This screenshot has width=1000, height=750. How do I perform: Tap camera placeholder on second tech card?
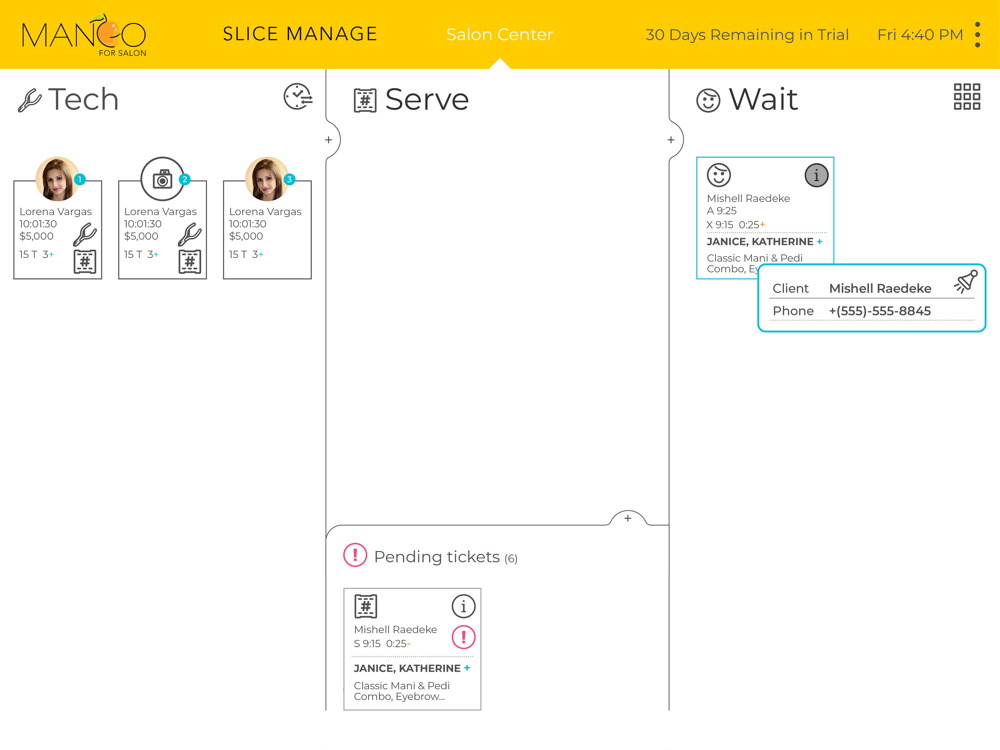(x=163, y=179)
